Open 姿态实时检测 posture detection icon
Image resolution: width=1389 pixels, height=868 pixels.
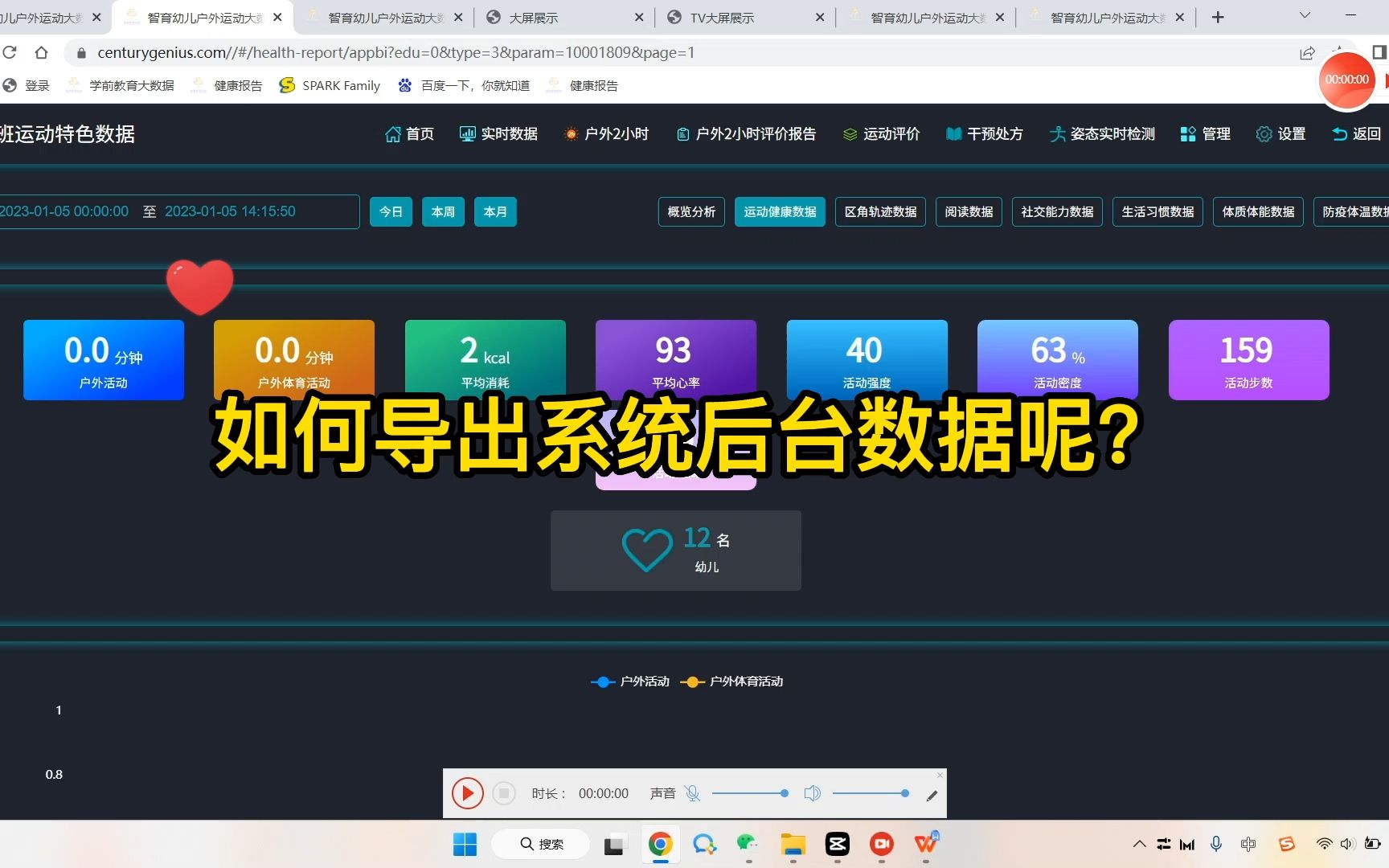(x=1058, y=133)
